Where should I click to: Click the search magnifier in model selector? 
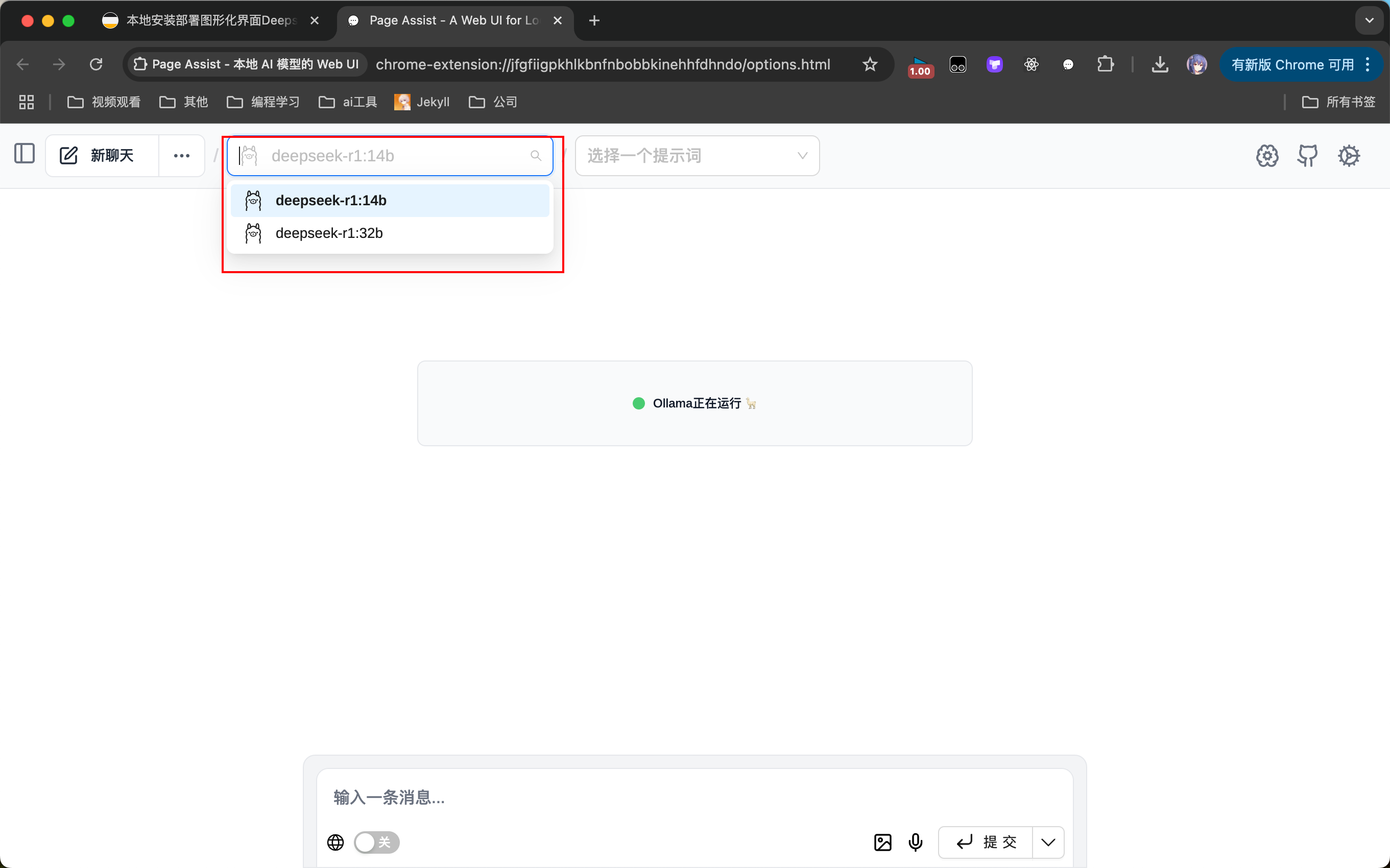tap(536, 156)
